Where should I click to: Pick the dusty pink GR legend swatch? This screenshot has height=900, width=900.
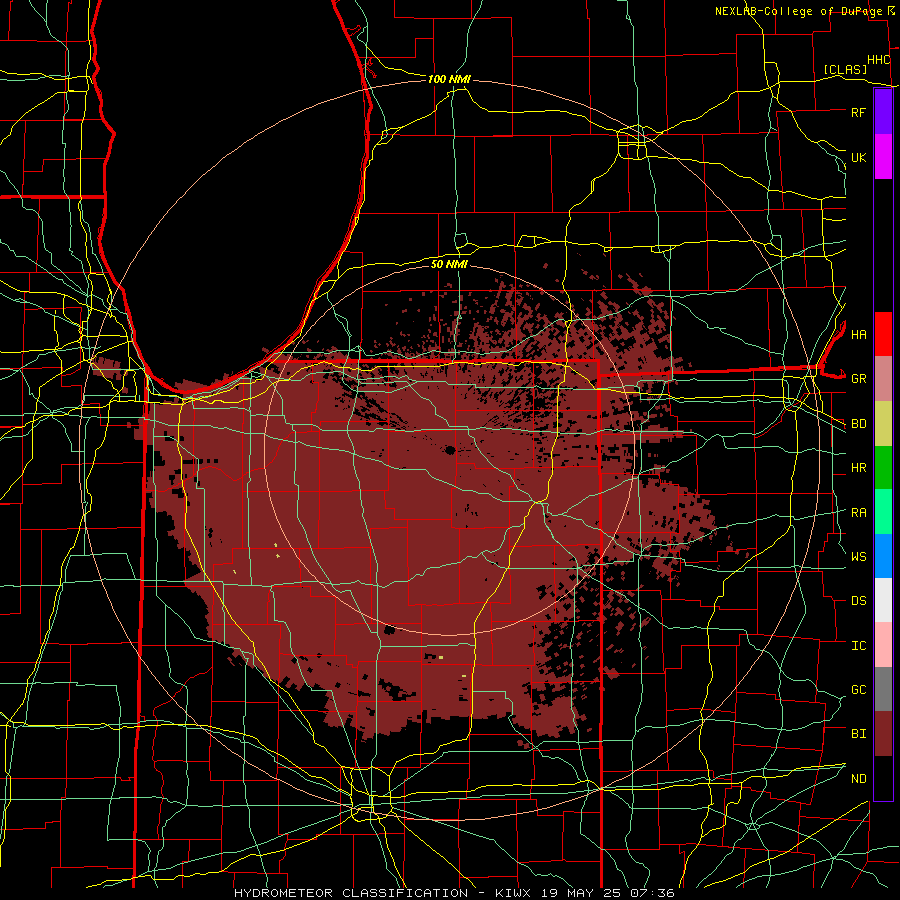tap(883, 379)
